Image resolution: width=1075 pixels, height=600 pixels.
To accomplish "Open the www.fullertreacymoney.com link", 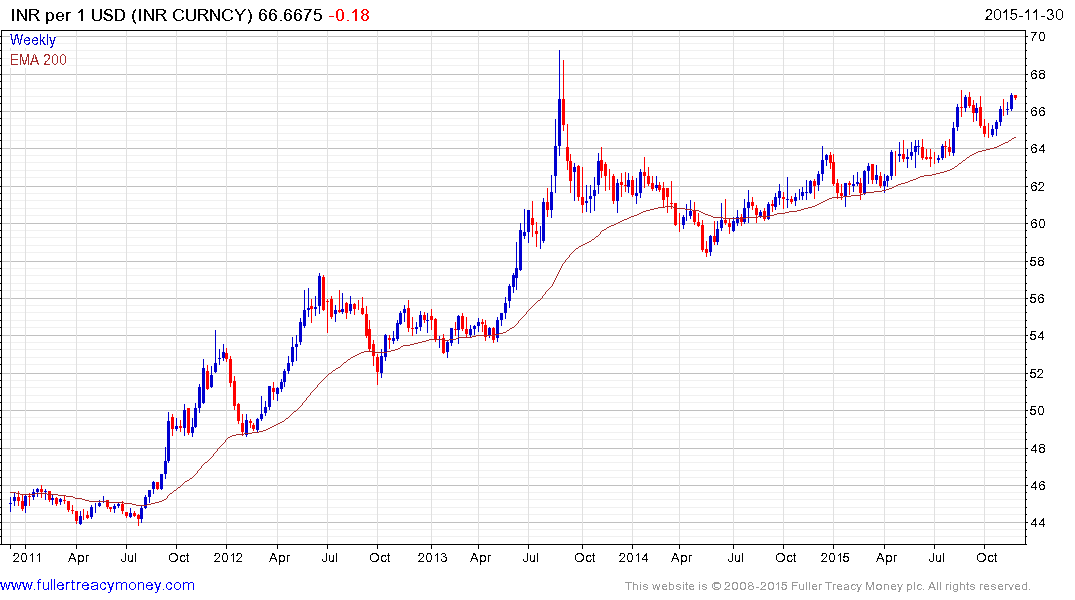I will (97, 585).
